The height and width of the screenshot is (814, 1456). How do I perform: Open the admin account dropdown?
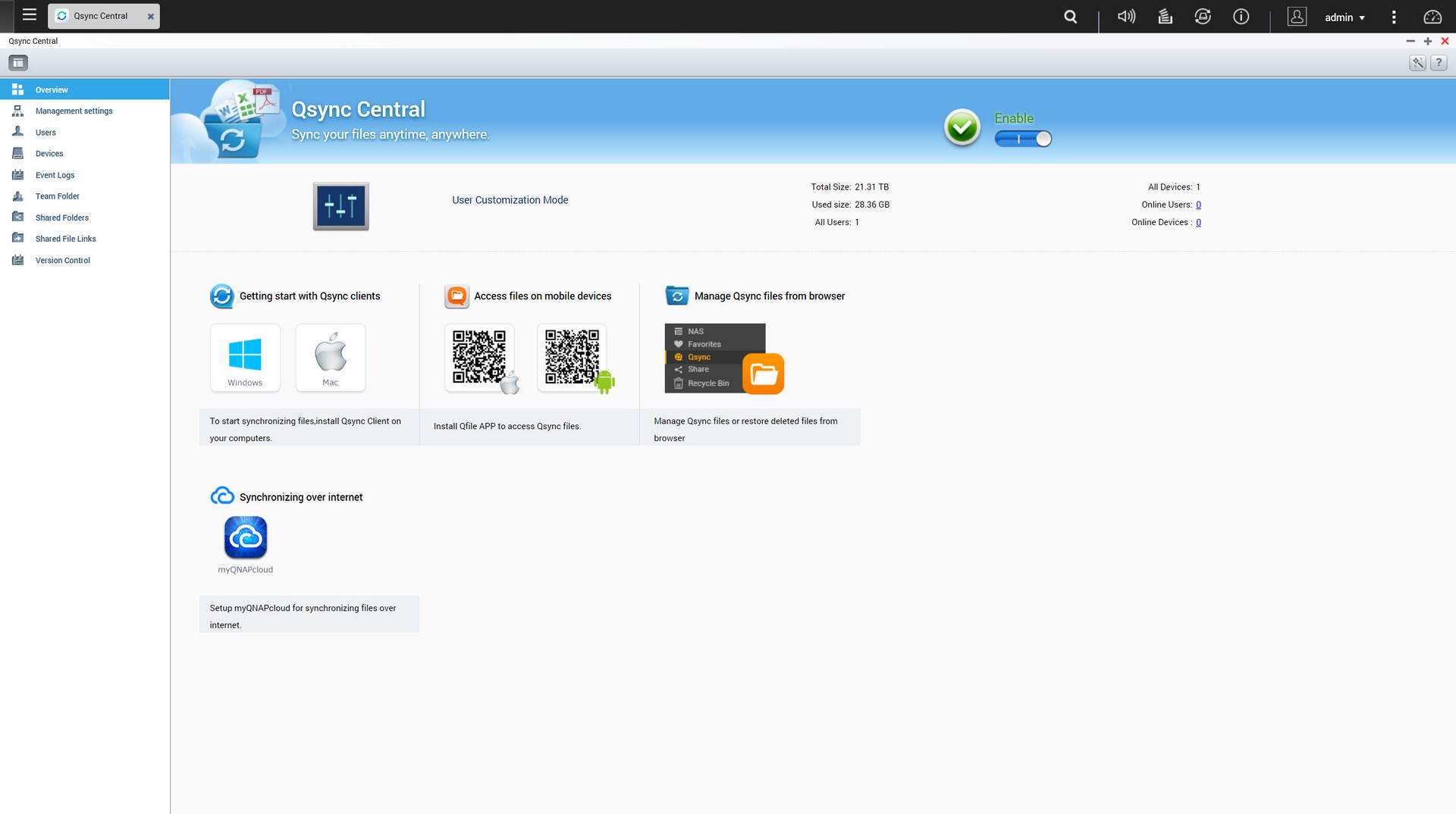click(1345, 17)
